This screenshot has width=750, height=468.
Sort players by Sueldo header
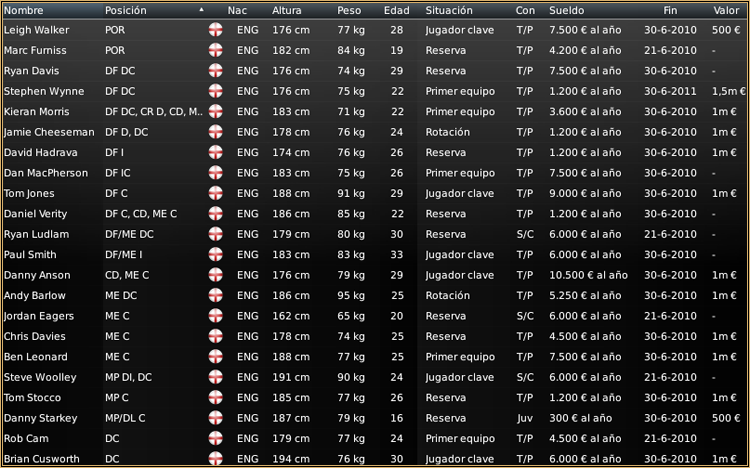click(x=566, y=10)
